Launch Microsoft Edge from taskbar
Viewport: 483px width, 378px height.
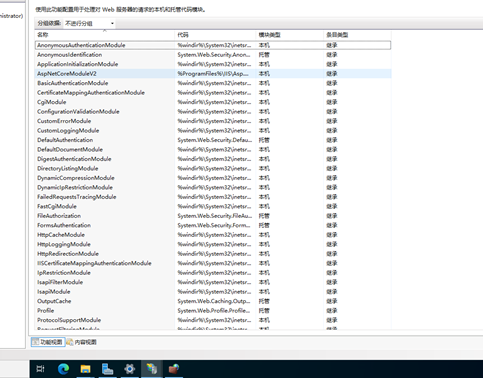[x=63, y=369]
